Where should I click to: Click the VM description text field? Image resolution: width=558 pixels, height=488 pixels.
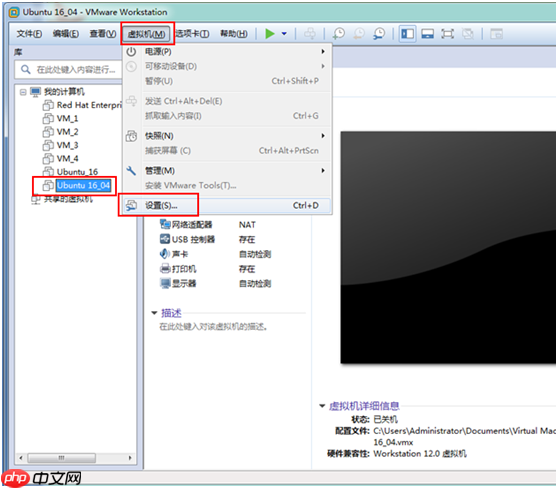[x=213, y=327]
